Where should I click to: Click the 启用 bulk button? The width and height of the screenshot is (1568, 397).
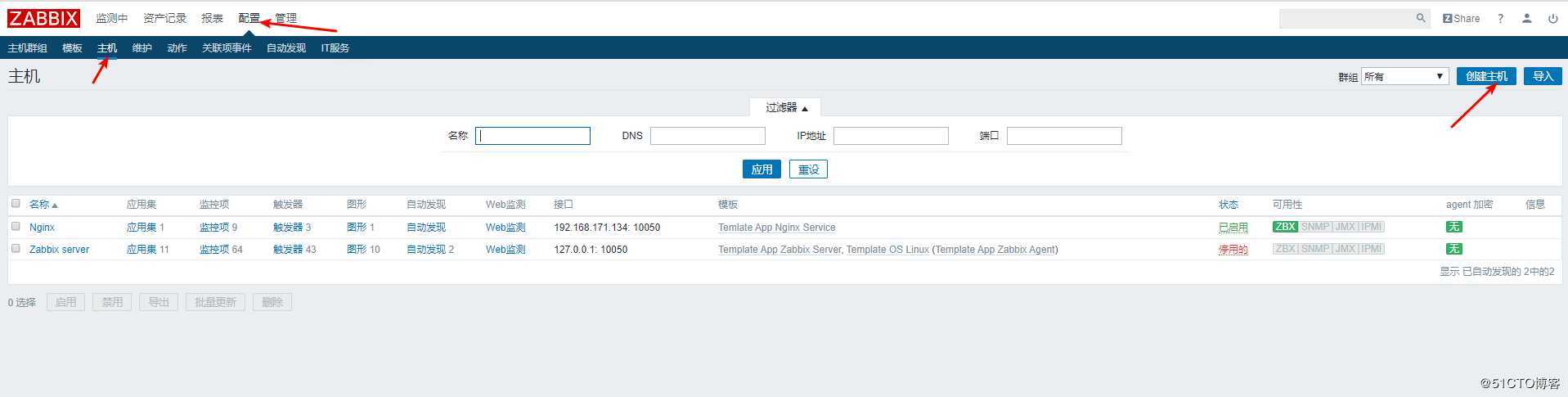coord(65,302)
